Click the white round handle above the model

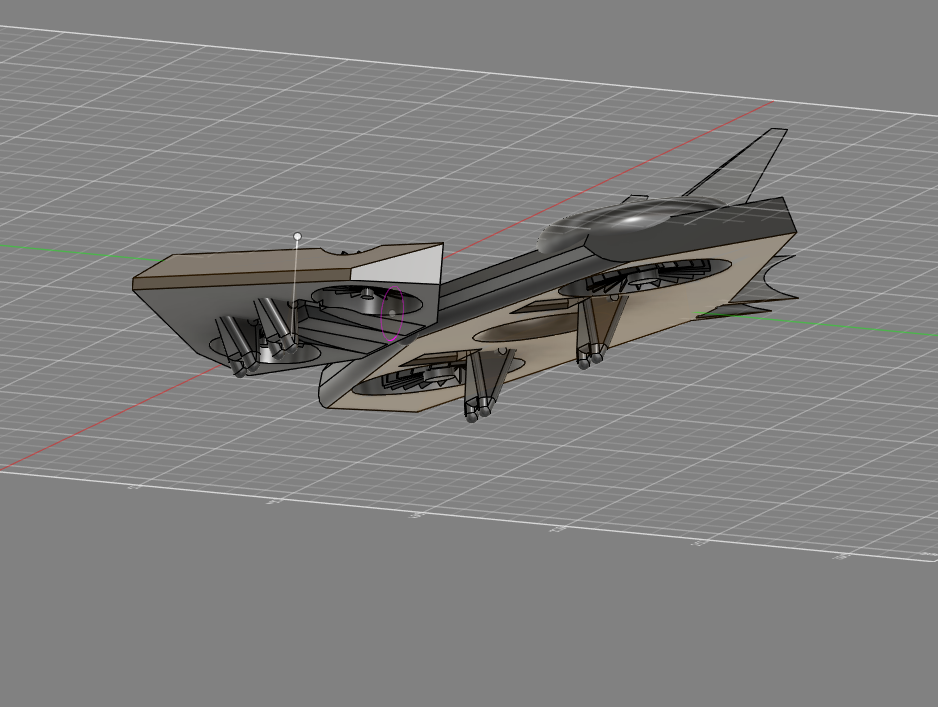pos(297,237)
